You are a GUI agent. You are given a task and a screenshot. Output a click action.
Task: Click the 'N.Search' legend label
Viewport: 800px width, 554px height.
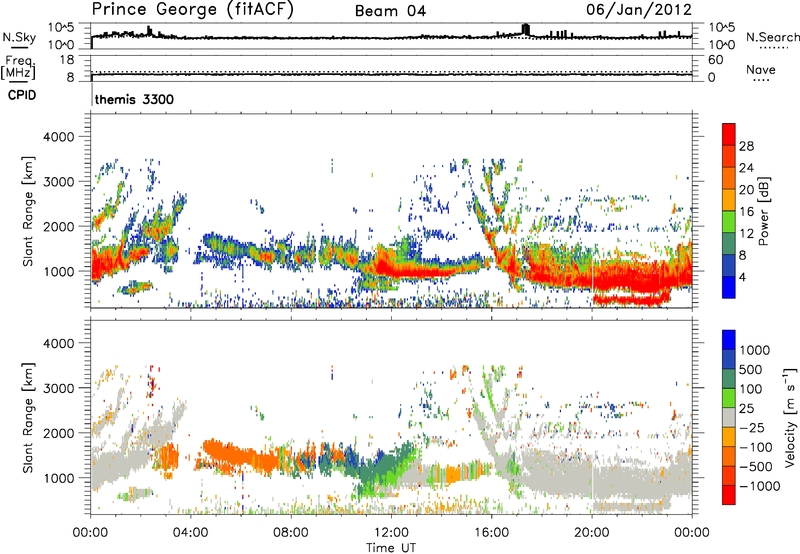click(772, 37)
